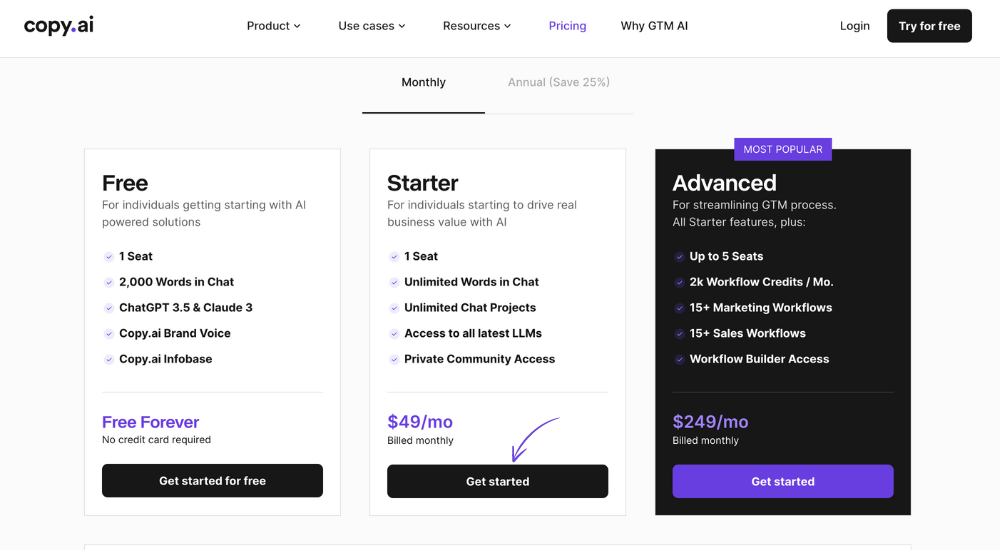Screen dimensions: 1000x550
Task: Select the Annual (Save 25%) tab
Action: 559,82
